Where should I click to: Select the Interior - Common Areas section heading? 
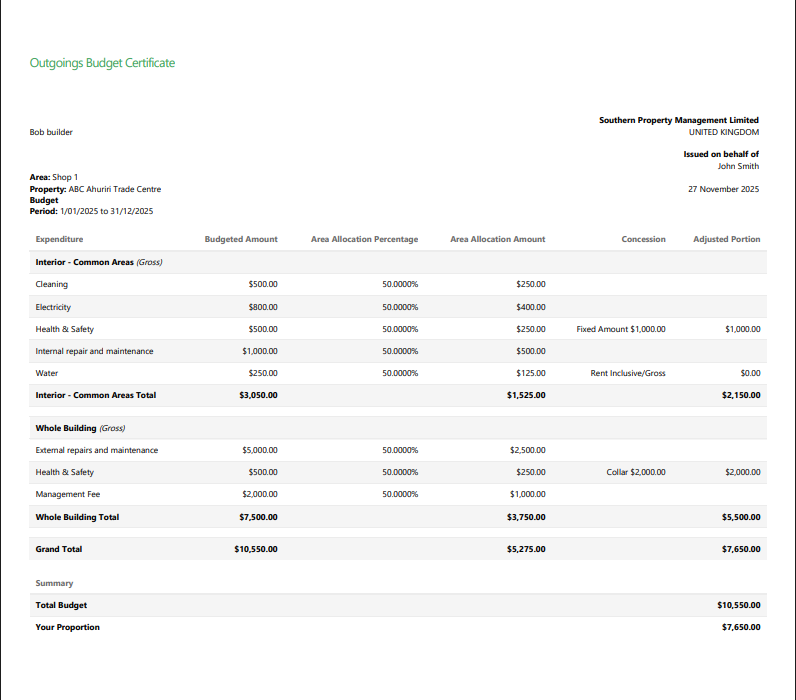click(x=84, y=262)
